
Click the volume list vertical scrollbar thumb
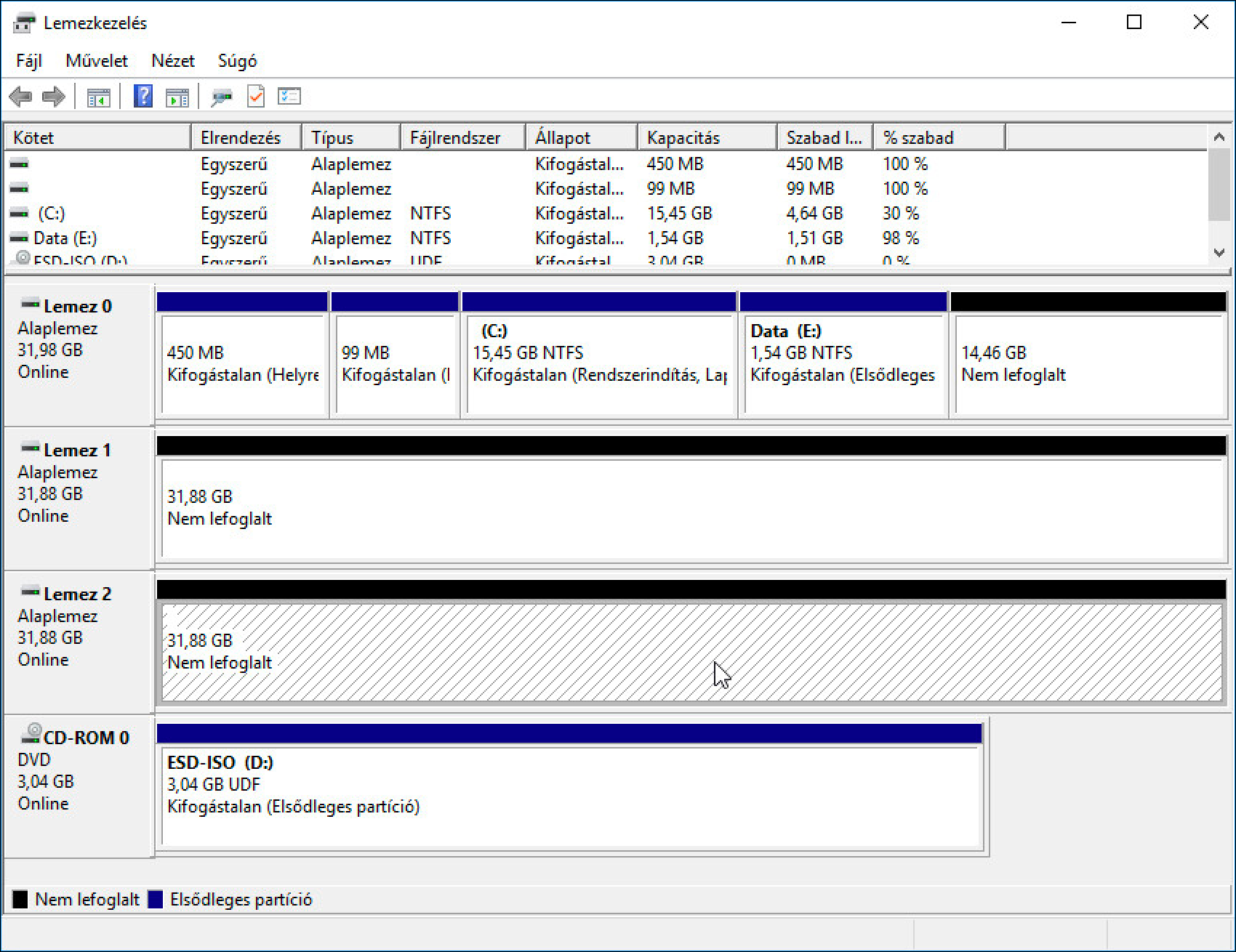click(1219, 184)
